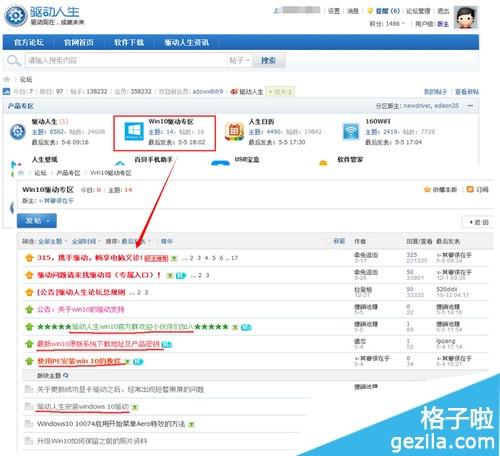Screen dimensions: 500x456
Task: Click the 消息 top menu link
Action: (353, 11)
